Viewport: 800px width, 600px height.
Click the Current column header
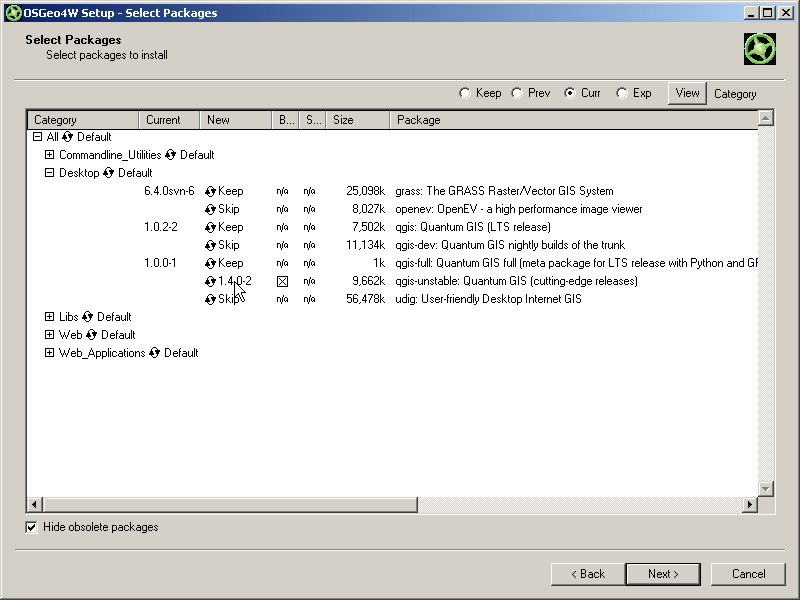(x=169, y=120)
